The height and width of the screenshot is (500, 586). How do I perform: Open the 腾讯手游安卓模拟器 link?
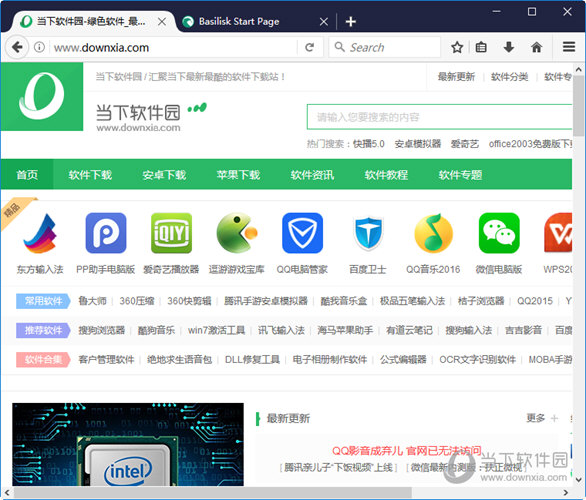(266, 301)
